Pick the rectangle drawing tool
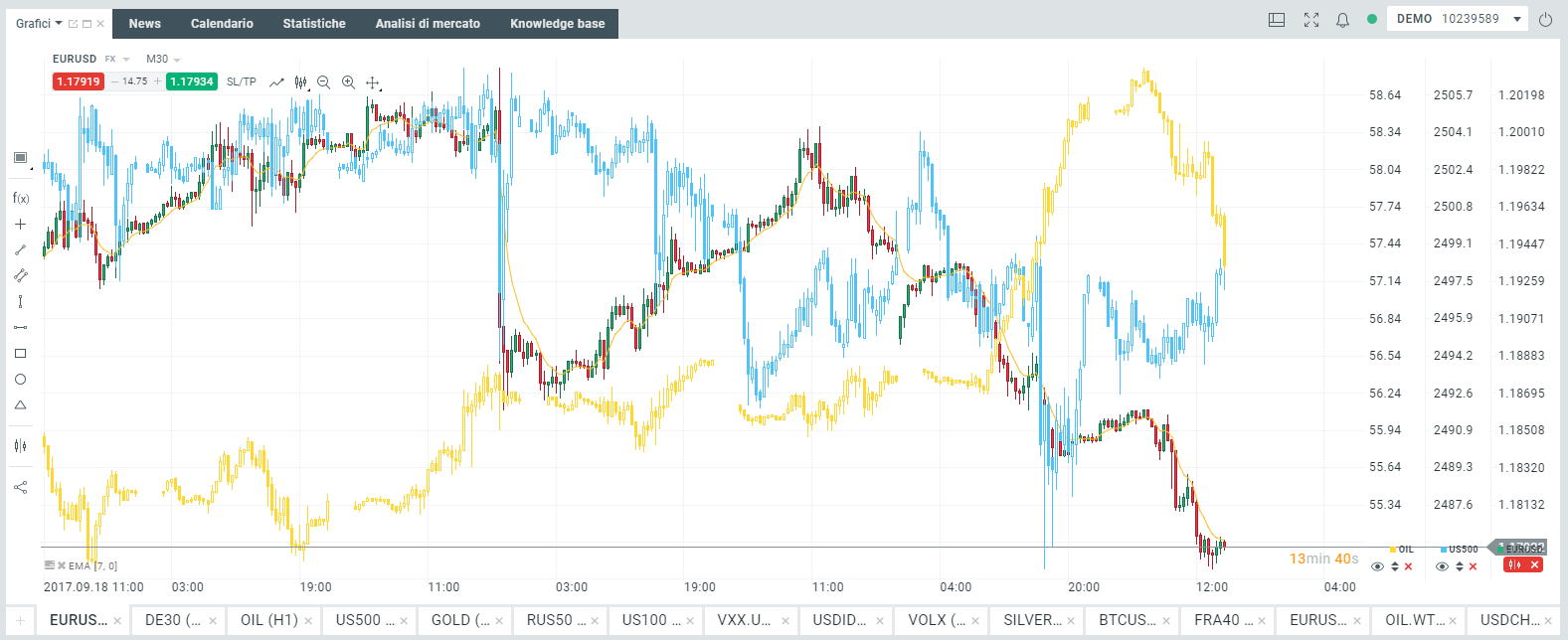This screenshot has height=640, width=1568. click(20, 354)
